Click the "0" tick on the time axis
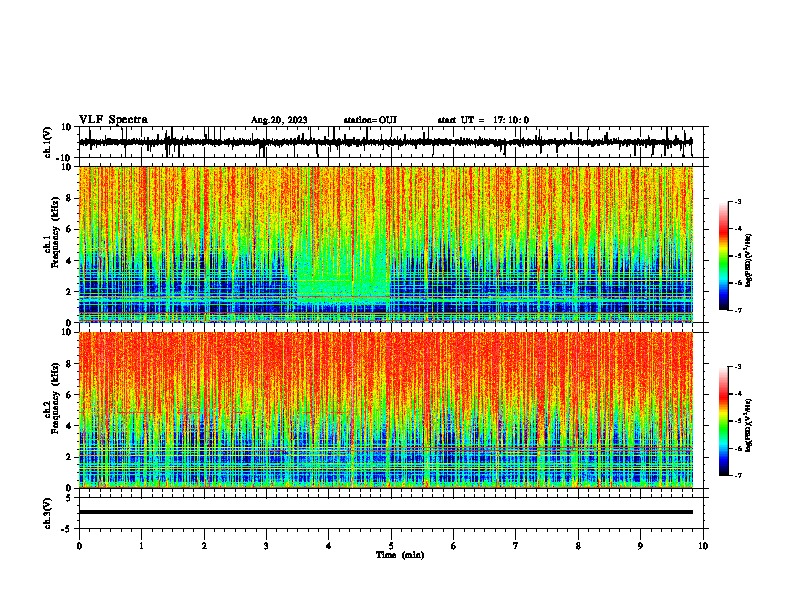The image size is (792, 612). (x=79, y=546)
